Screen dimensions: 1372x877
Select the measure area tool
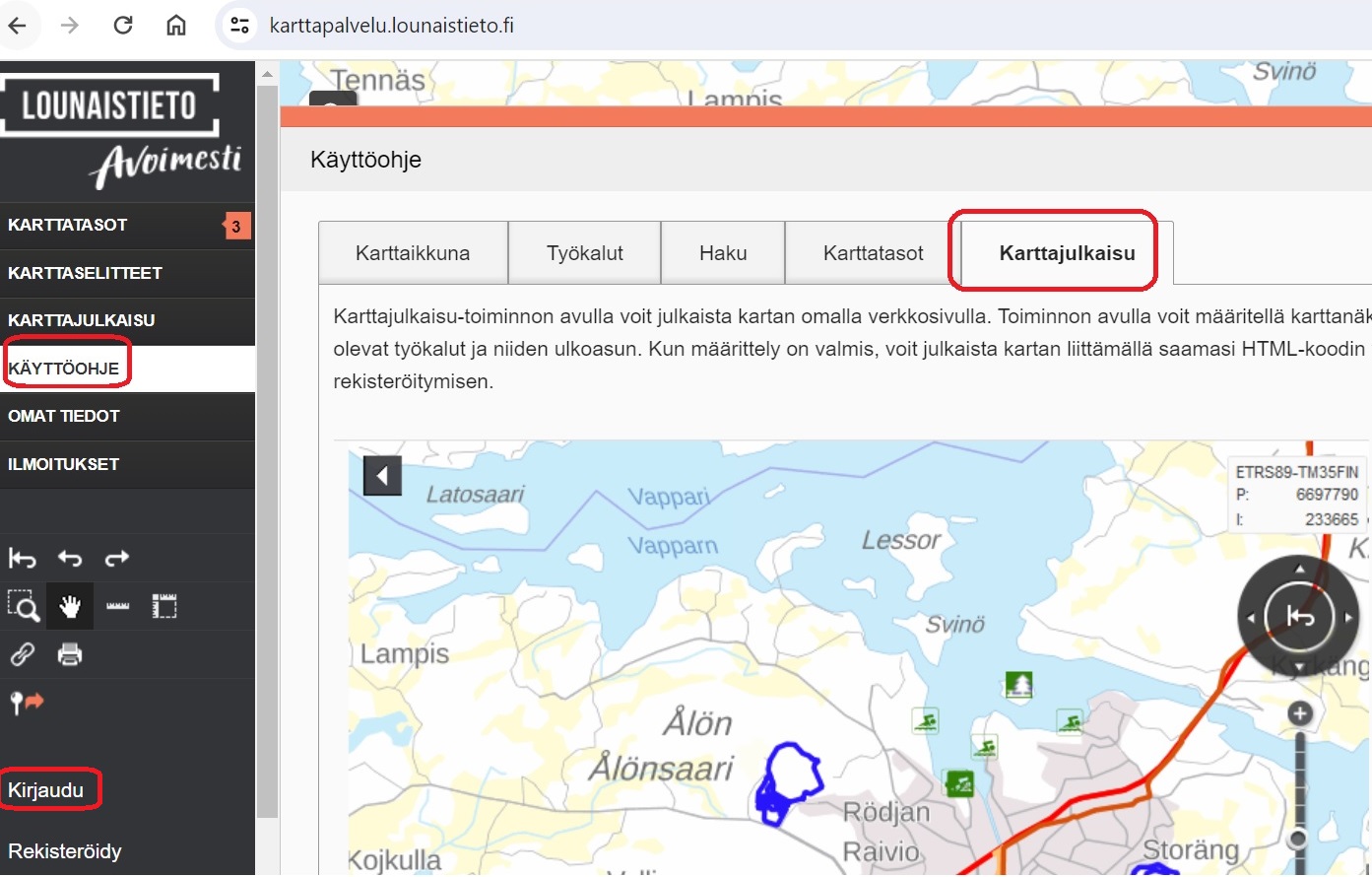(x=164, y=606)
